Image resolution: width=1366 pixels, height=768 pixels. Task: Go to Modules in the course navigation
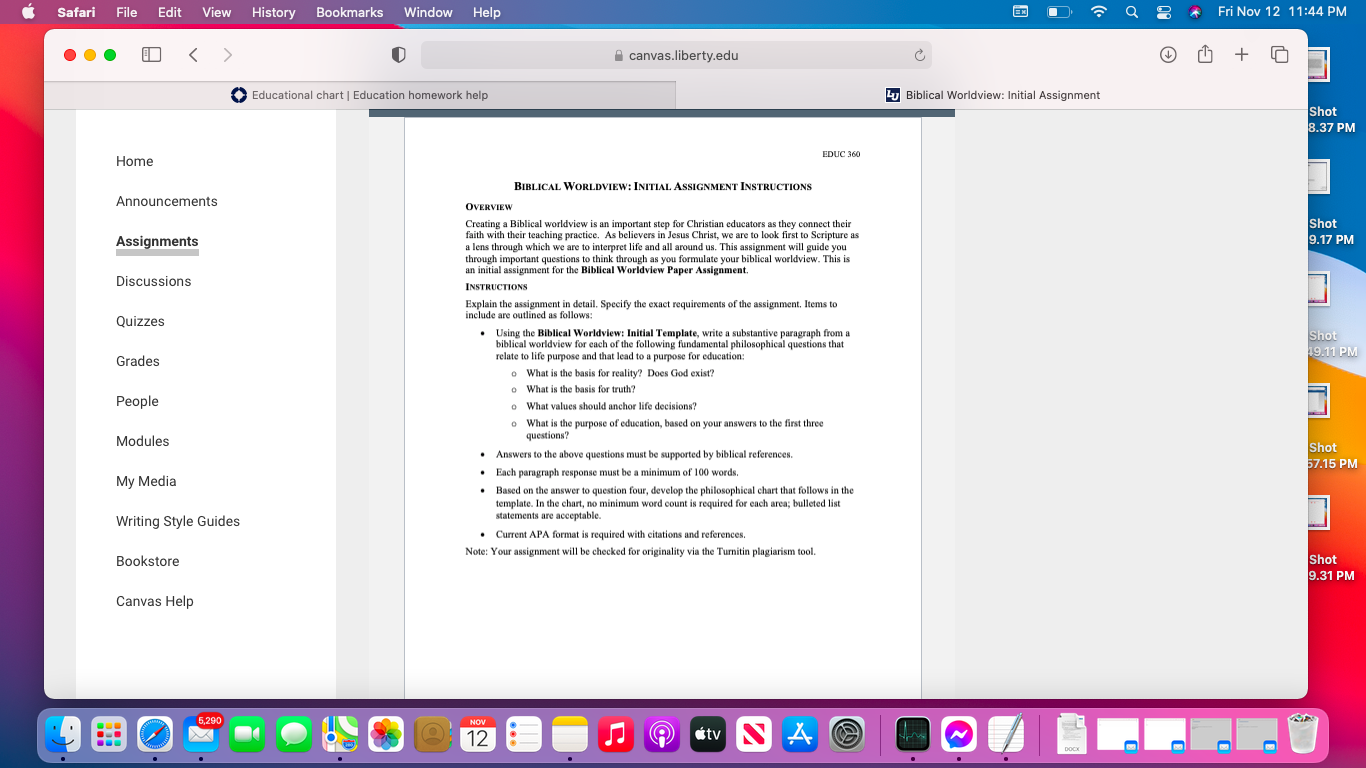[142, 441]
